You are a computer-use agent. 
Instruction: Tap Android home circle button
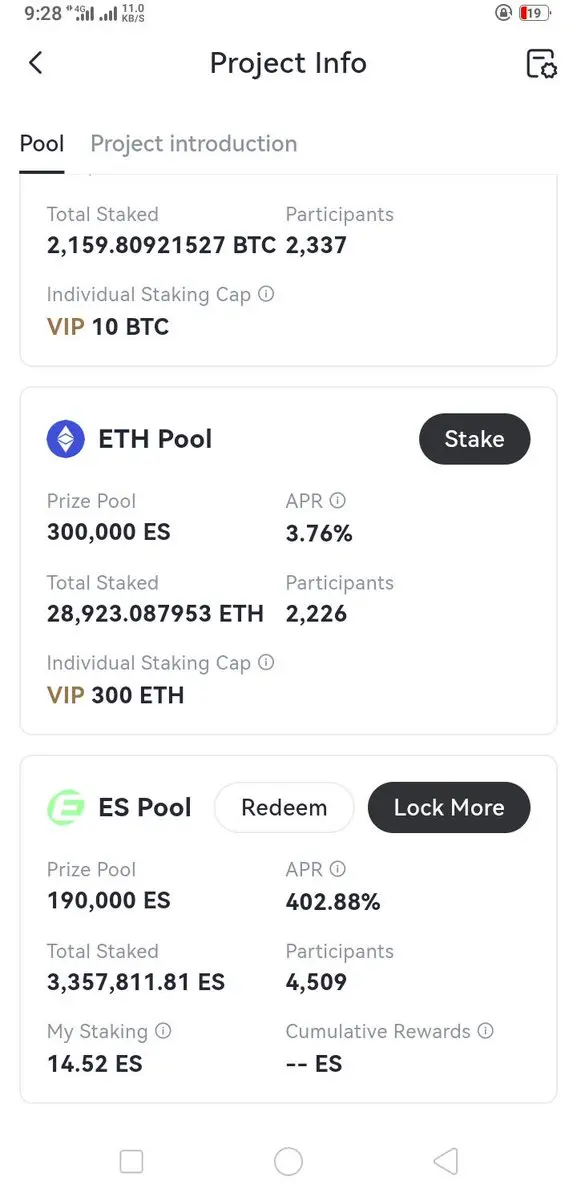(288, 1161)
